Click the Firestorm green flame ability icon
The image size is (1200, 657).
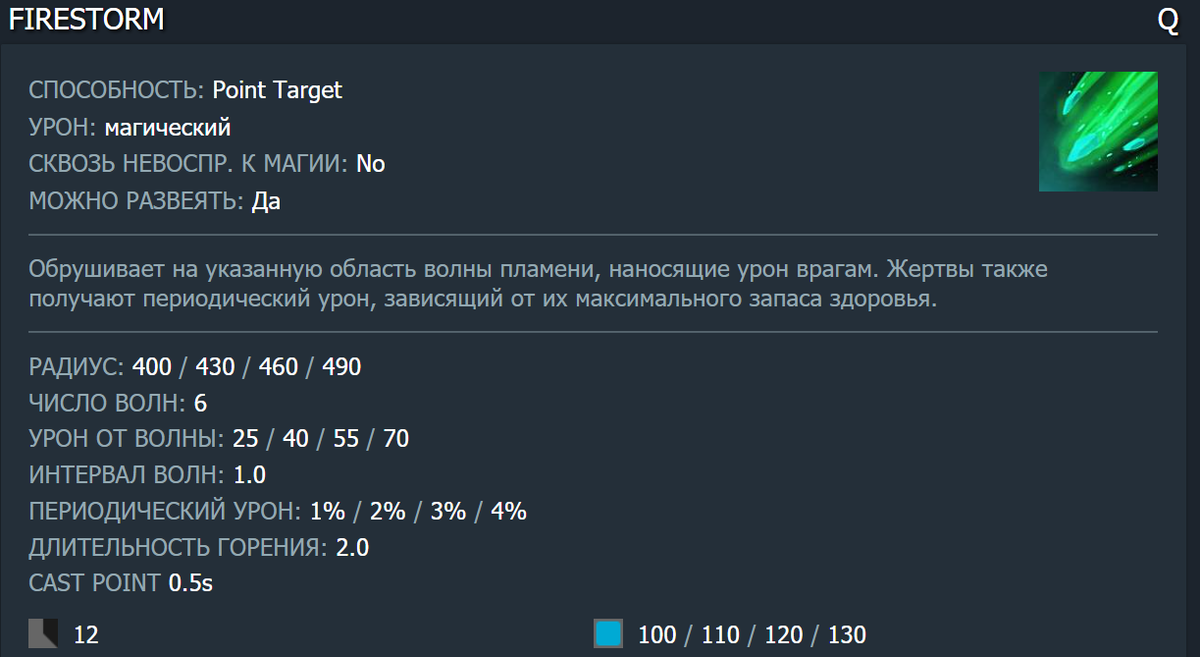pos(1097,131)
